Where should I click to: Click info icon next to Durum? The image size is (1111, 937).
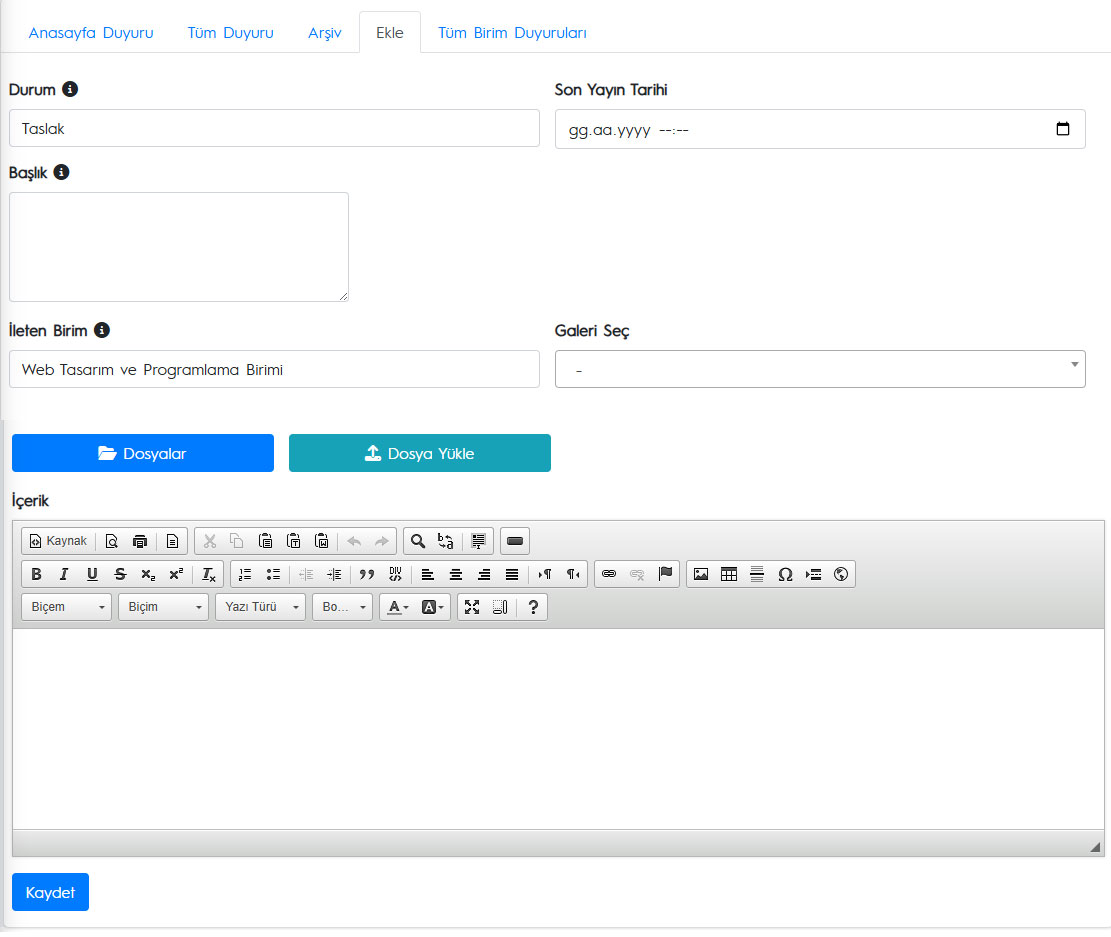click(69, 89)
